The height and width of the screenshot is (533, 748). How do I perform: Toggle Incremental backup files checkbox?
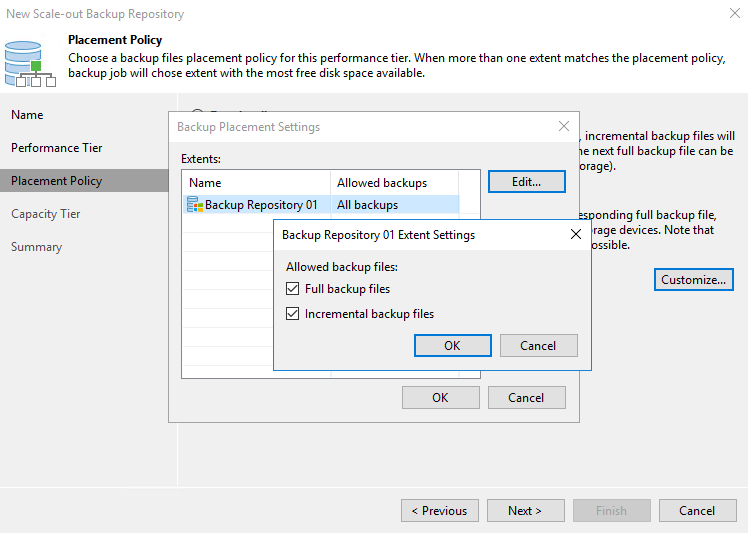point(293,314)
